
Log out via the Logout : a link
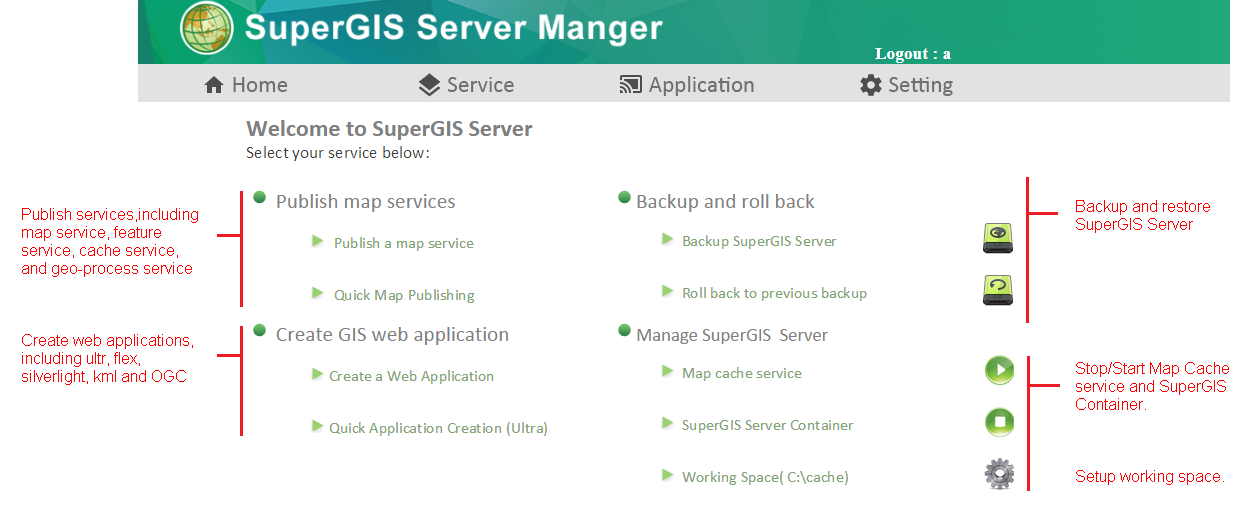(913, 54)
